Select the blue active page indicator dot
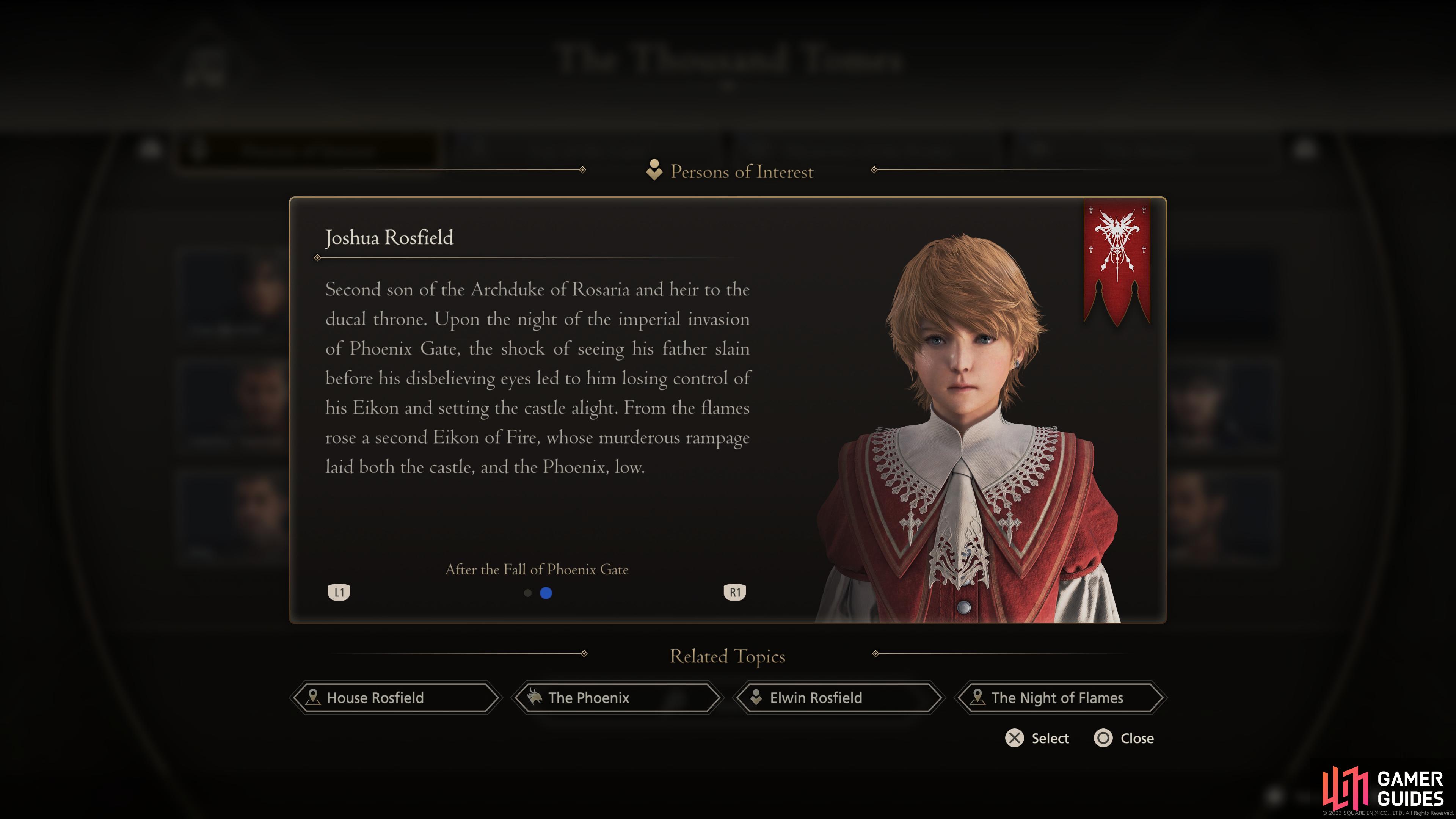Image resolution: width=1456 pixels, height=819 pixels. click(546, 593)
